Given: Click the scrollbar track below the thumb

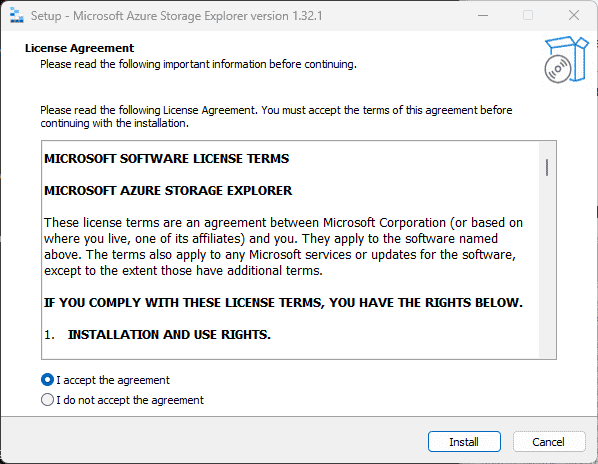Looking at the screenshot, I should tap(547, 267).
